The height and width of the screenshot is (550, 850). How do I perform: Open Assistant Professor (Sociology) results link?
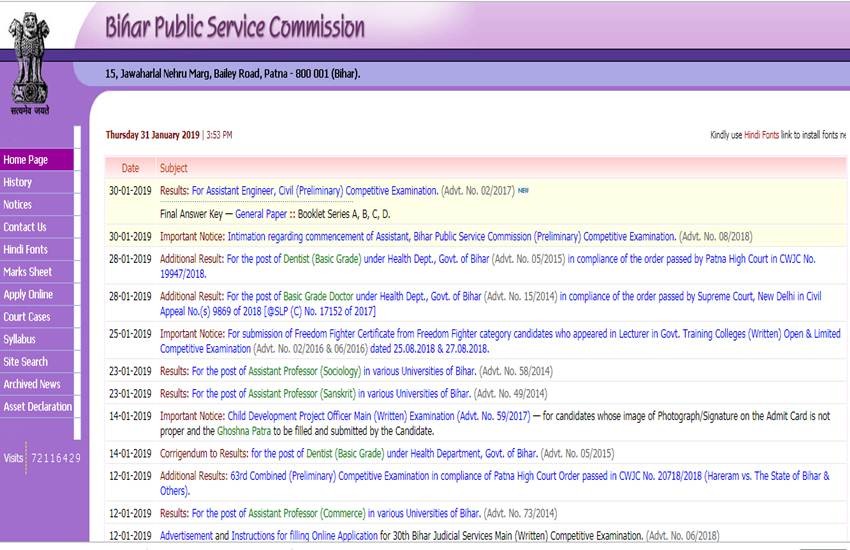[329, 371]
